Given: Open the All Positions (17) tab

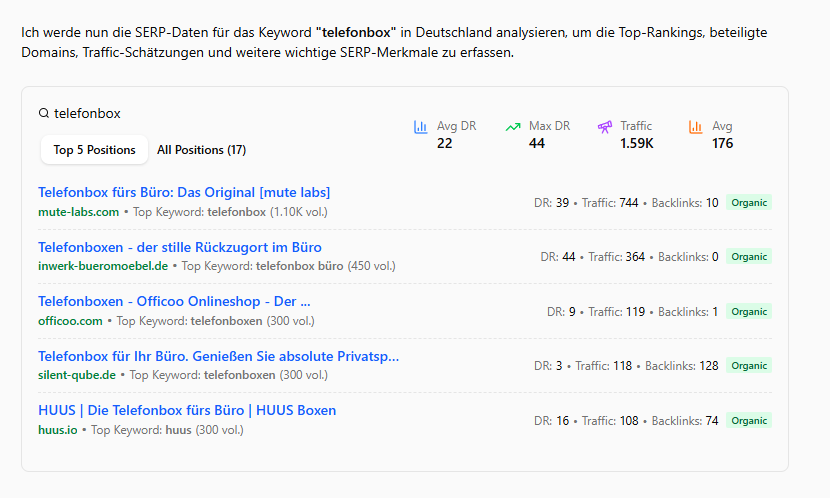Looking at the screenshot, I should point(202,150).
